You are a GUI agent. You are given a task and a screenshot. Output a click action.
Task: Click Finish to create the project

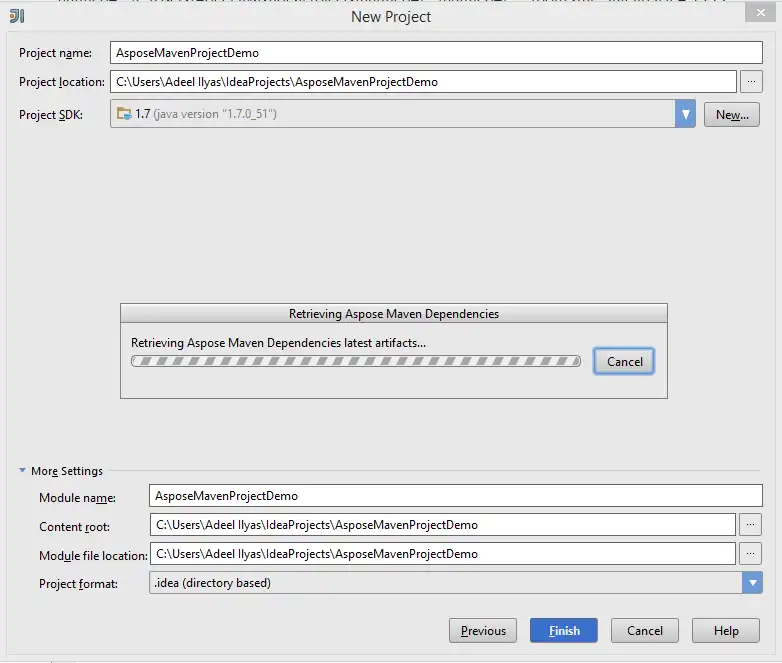click(x=564, y=631)
